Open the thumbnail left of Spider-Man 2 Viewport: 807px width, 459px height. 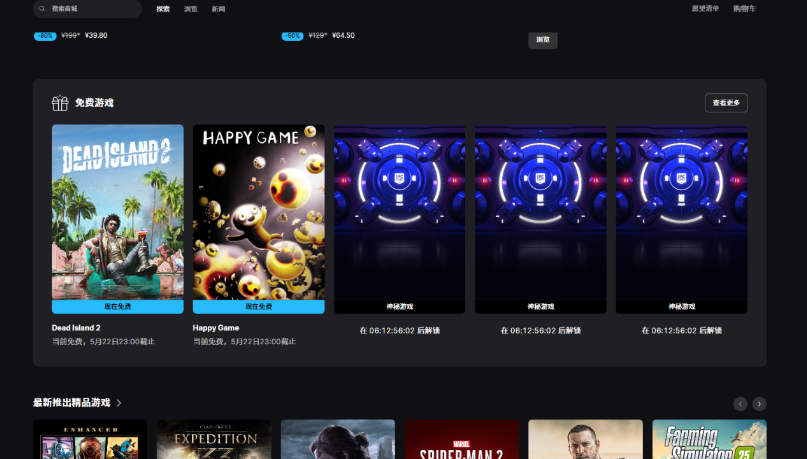point(338,439)
